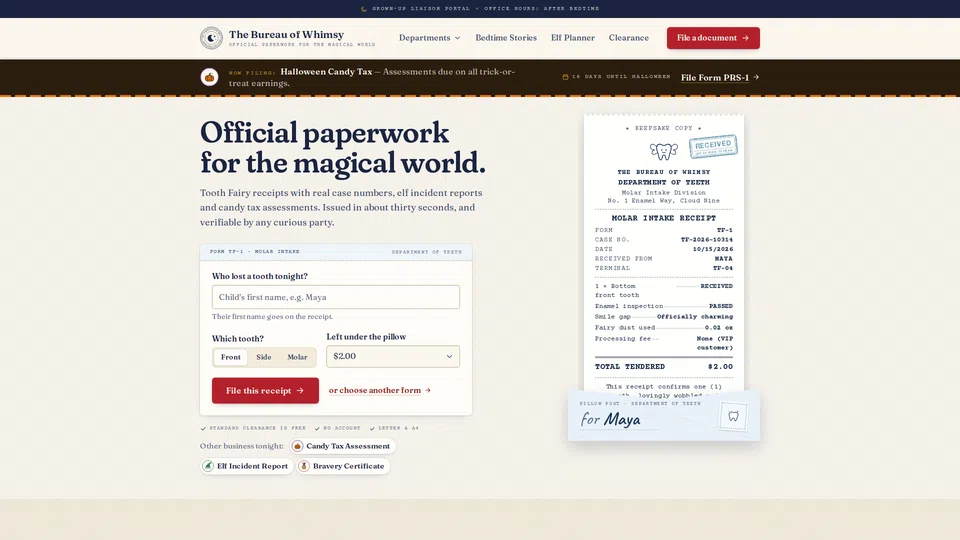Click the Bravery Certificate medal icon
The image size is (960, 540).
pyautogui.click(x=304, y=466)
